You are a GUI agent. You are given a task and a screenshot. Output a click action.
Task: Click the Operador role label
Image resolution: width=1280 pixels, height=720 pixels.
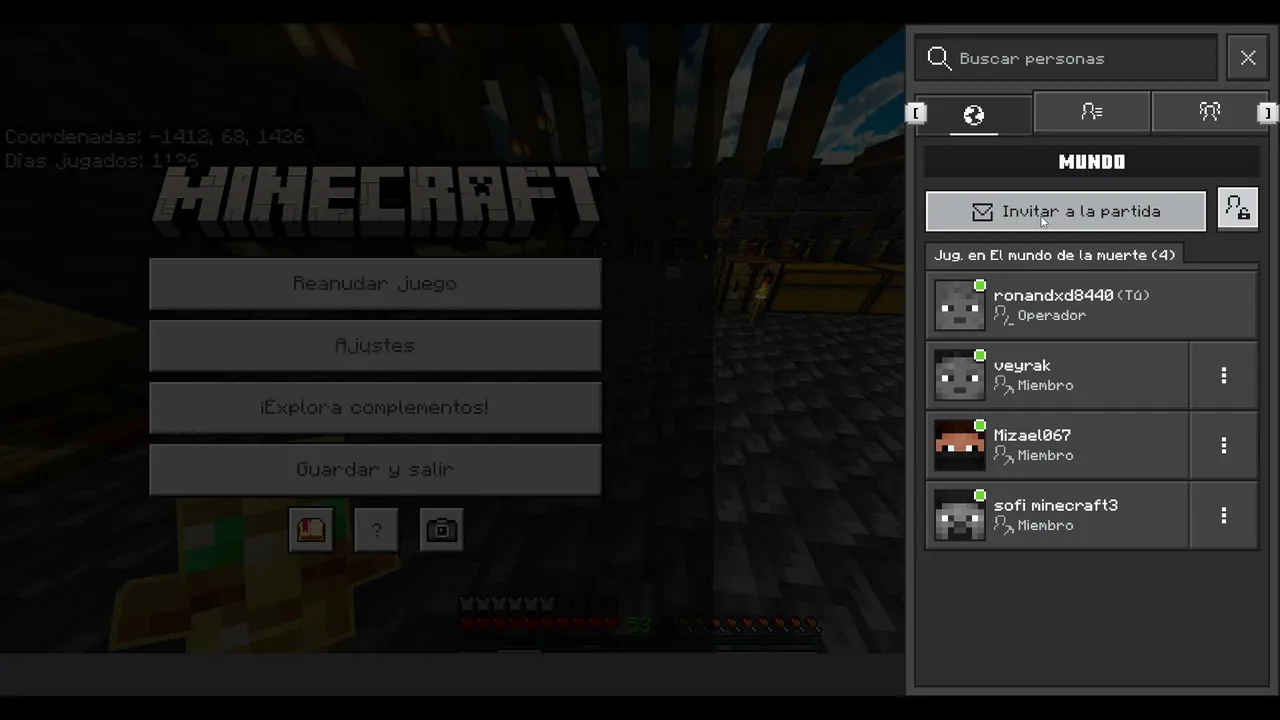click(x=1051, y=315)
